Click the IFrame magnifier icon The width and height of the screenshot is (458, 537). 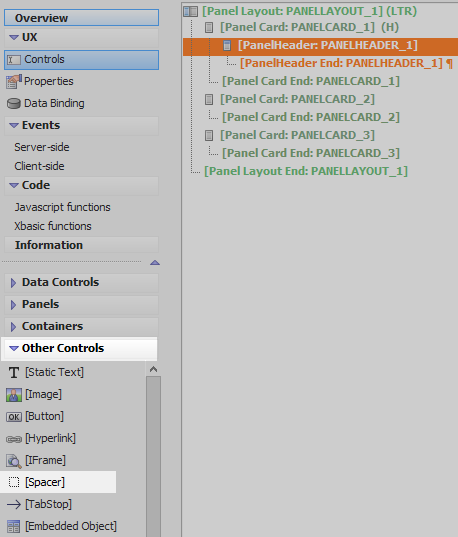14,461
